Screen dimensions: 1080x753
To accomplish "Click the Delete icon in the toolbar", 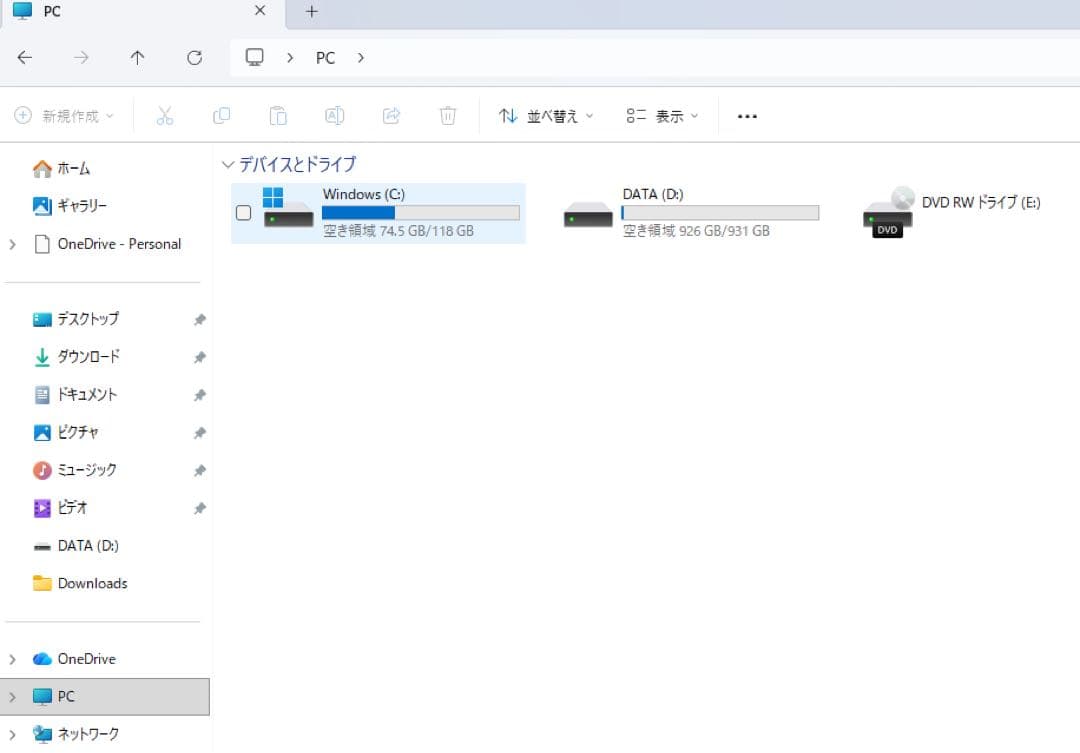I will [448, 115].
